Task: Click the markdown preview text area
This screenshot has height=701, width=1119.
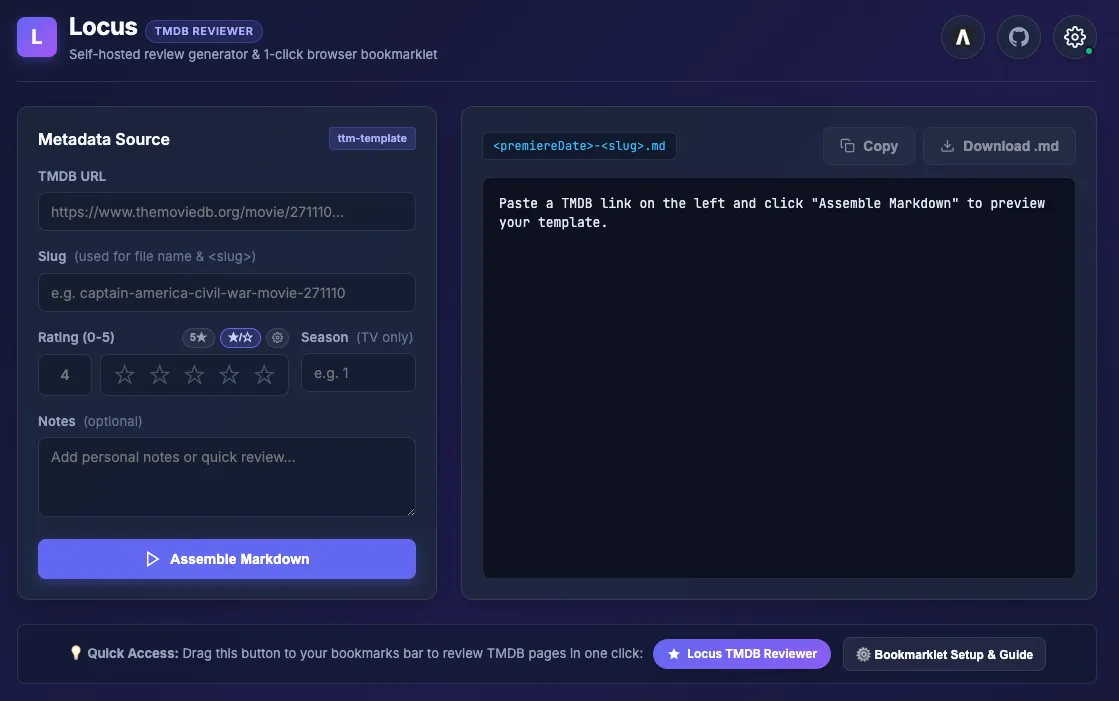Action: coord(779,378)
